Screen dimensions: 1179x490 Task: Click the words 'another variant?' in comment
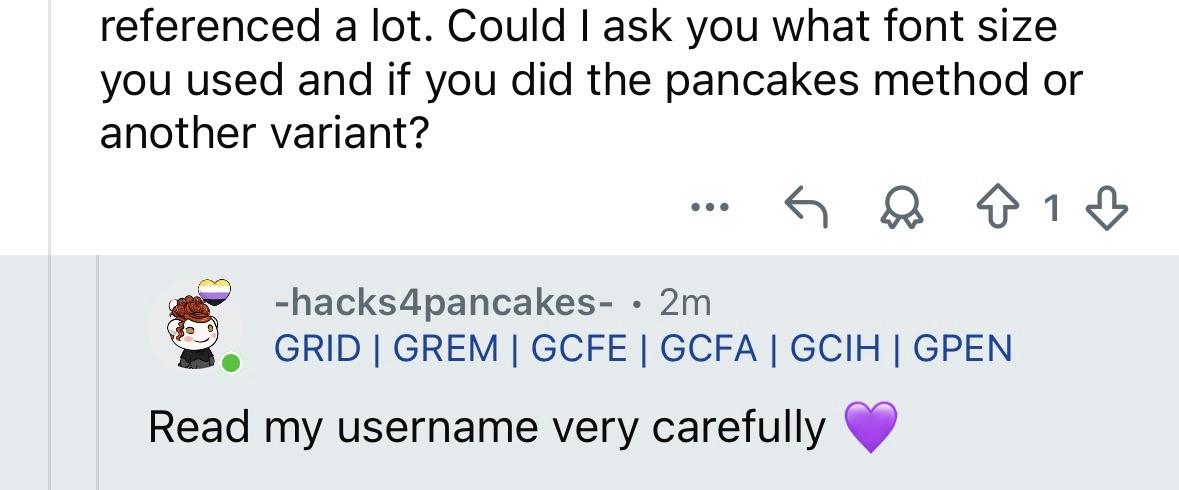point(264,132)
